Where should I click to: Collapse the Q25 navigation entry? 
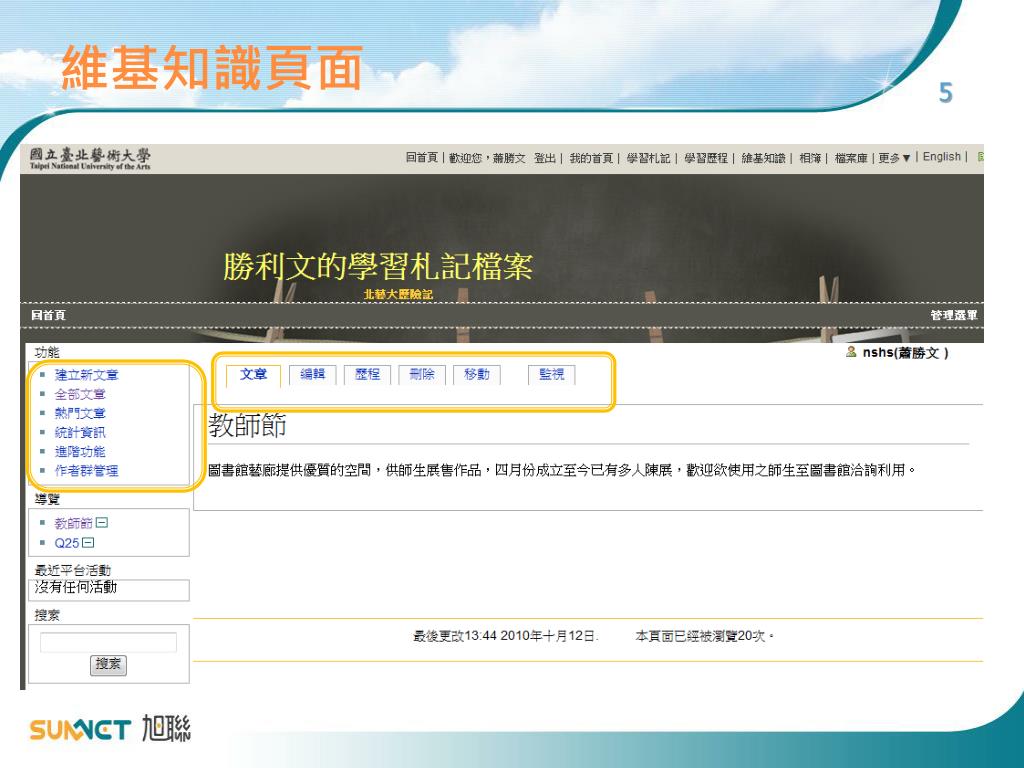(88, 543)
